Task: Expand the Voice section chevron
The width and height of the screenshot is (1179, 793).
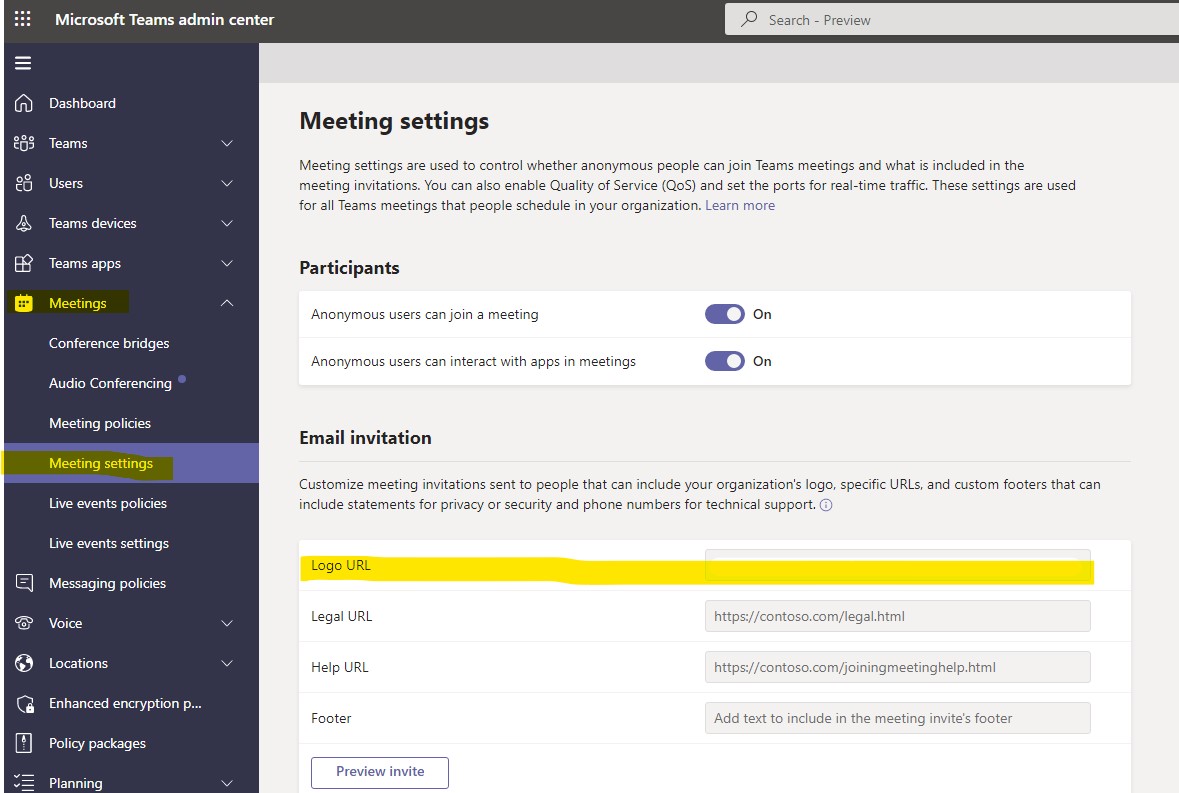Action: click(227, 623)
